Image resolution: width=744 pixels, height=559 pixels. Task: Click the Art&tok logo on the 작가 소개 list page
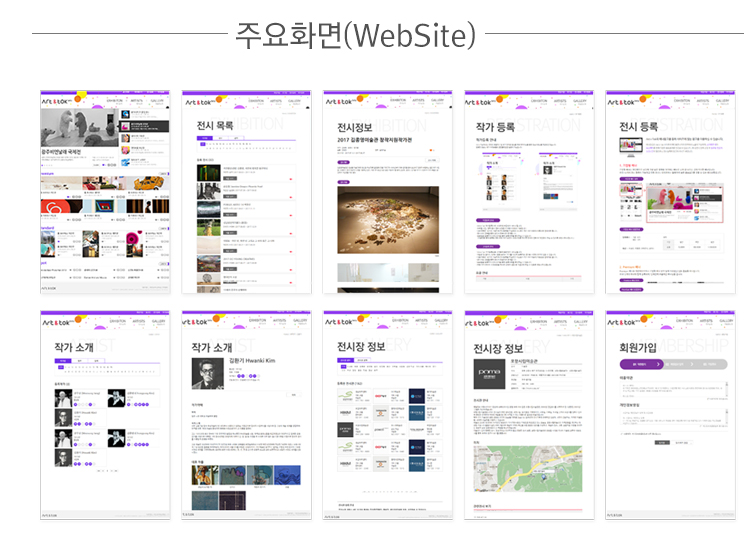(x=55, y=321)
